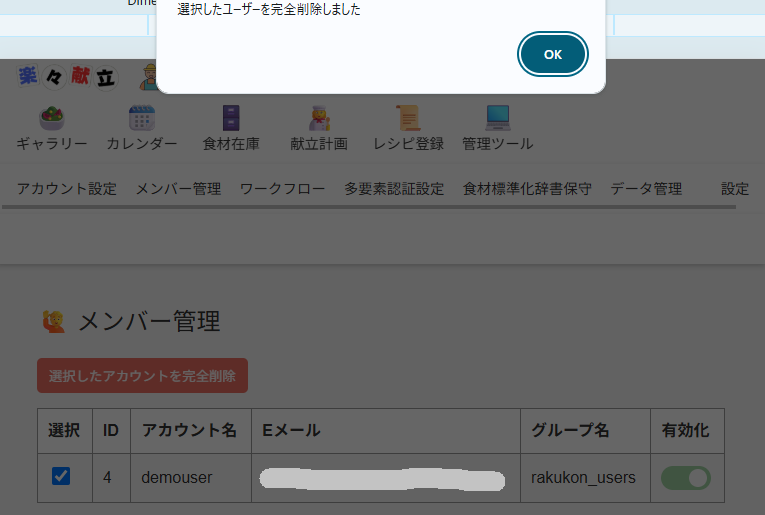Click the rakukon_users group cell
Screen dimensions: 765x515
(x=583, y=477)
